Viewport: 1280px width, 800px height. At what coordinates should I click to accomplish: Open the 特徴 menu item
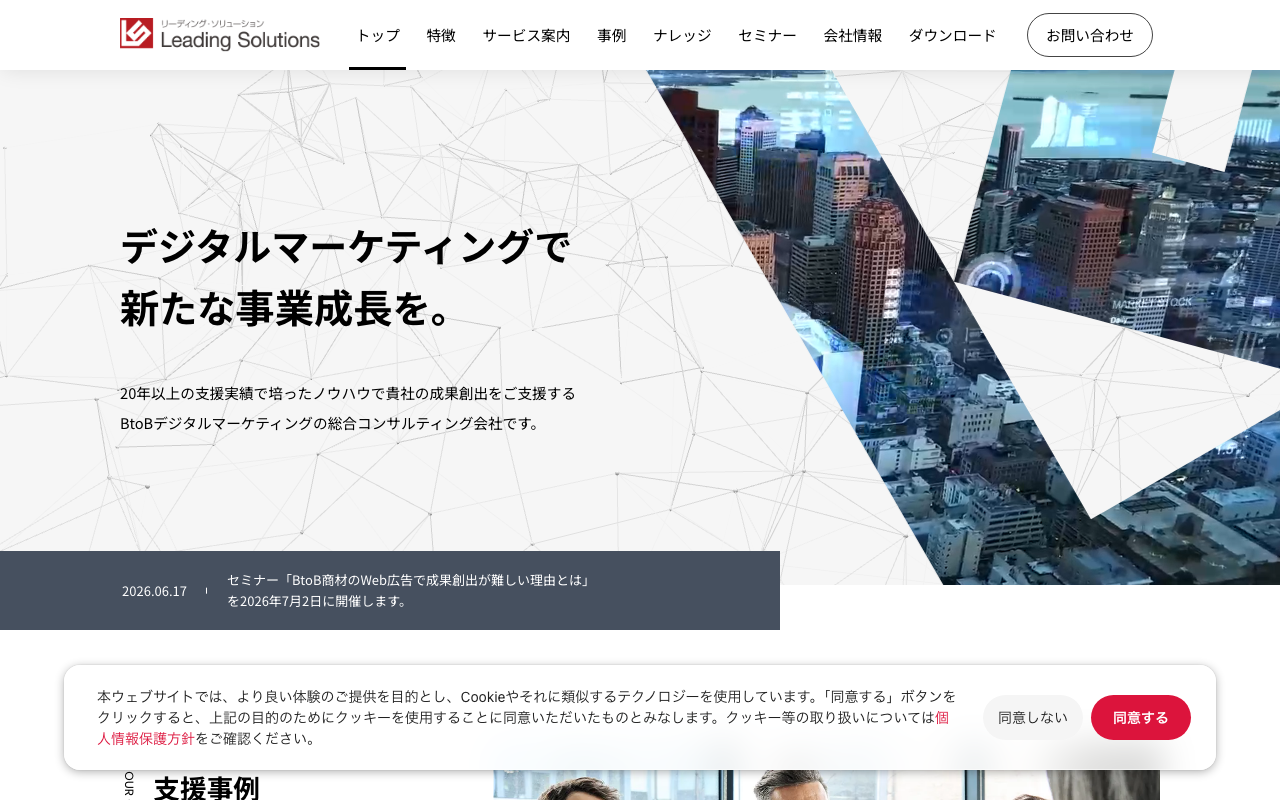pyautogui.click(x=441, y=35)
